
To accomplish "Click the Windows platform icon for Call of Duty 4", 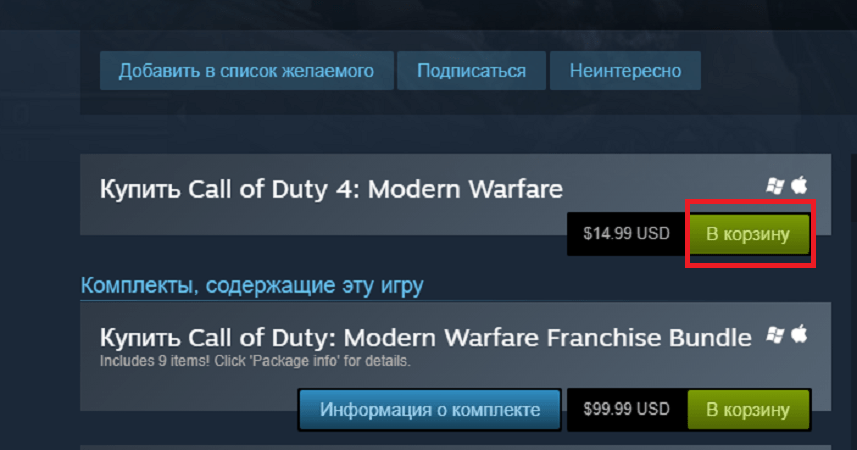I will click(774, 186).
